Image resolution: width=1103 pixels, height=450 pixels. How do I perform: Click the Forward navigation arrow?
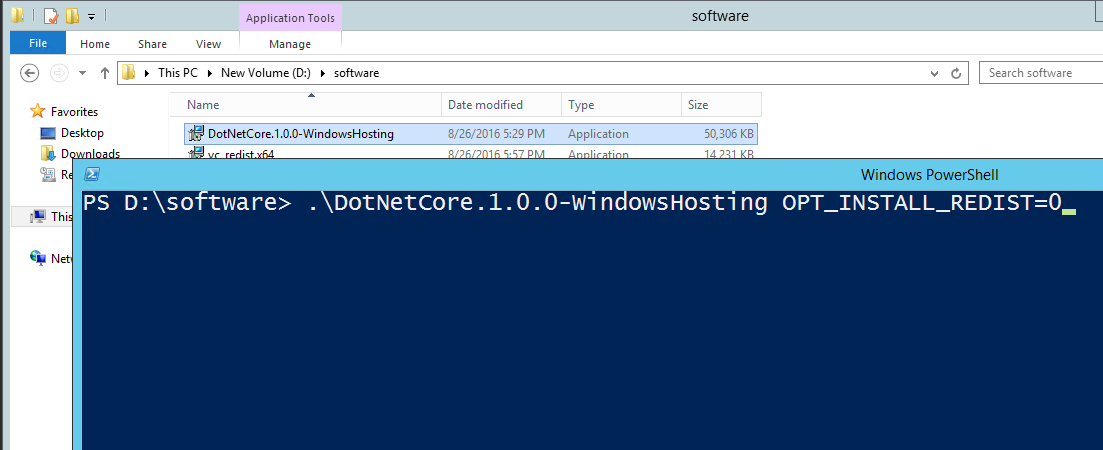tap(60, 72)
